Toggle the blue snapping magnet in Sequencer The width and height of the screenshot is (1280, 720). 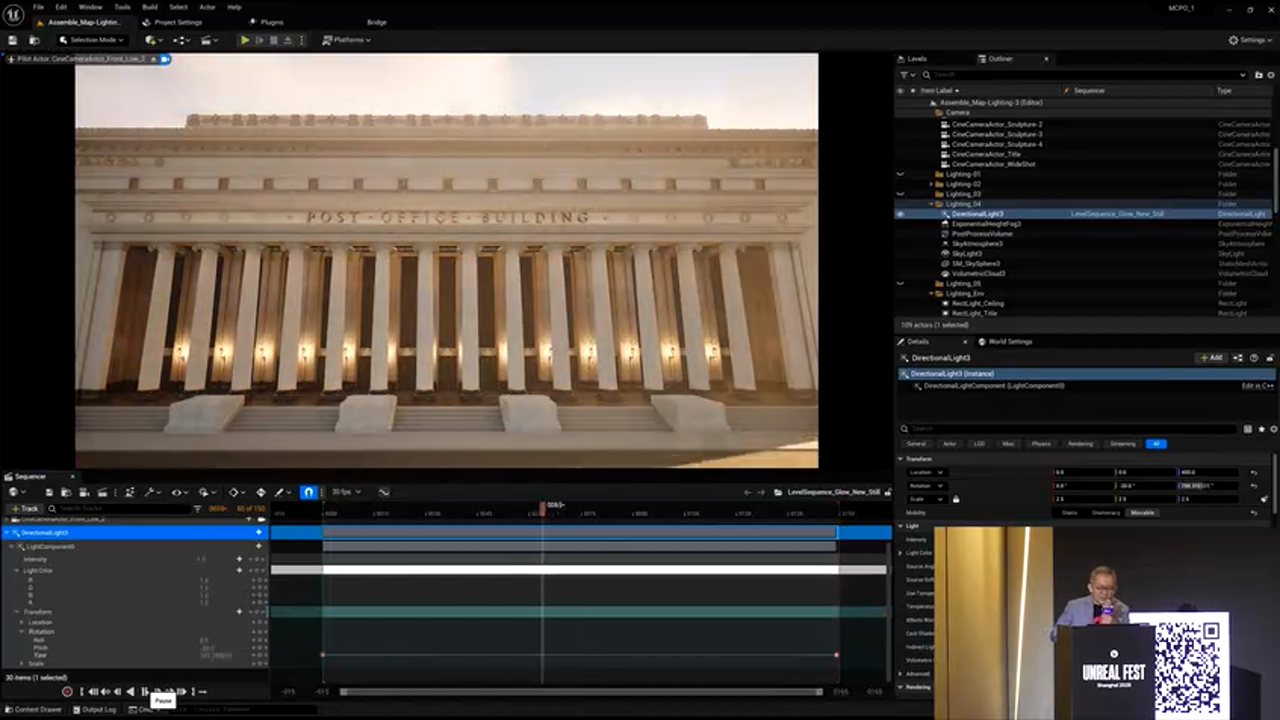[x=309, y=492]
